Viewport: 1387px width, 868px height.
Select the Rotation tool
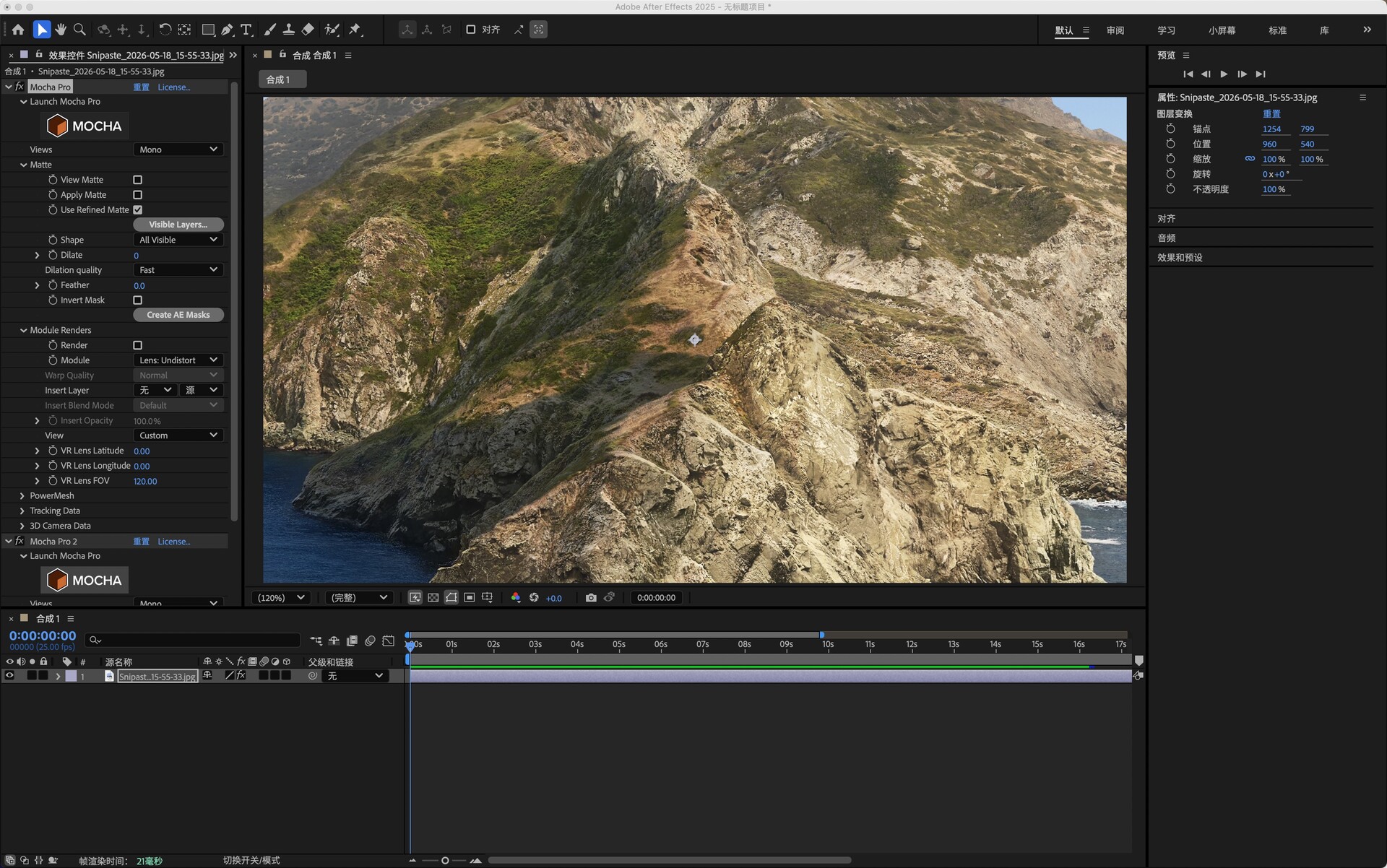point(165,30)
